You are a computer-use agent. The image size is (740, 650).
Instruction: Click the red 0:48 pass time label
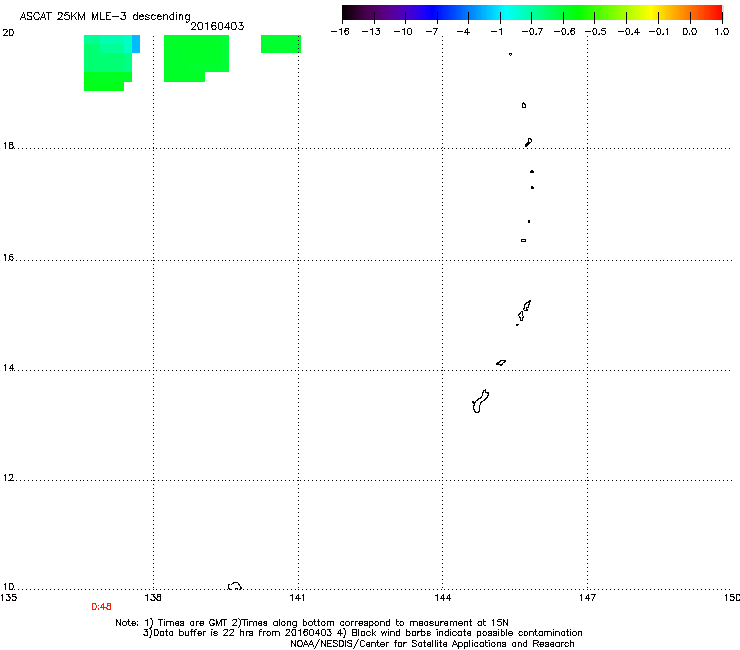(x=101, y=607)
